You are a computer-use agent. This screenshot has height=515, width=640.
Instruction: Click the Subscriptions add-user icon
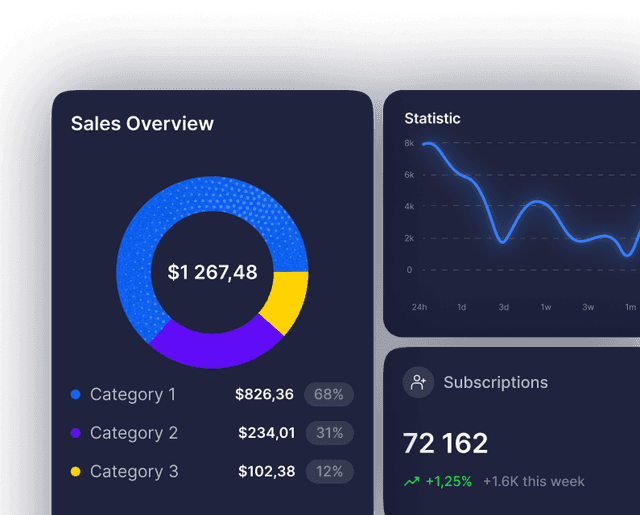(418, 382)
